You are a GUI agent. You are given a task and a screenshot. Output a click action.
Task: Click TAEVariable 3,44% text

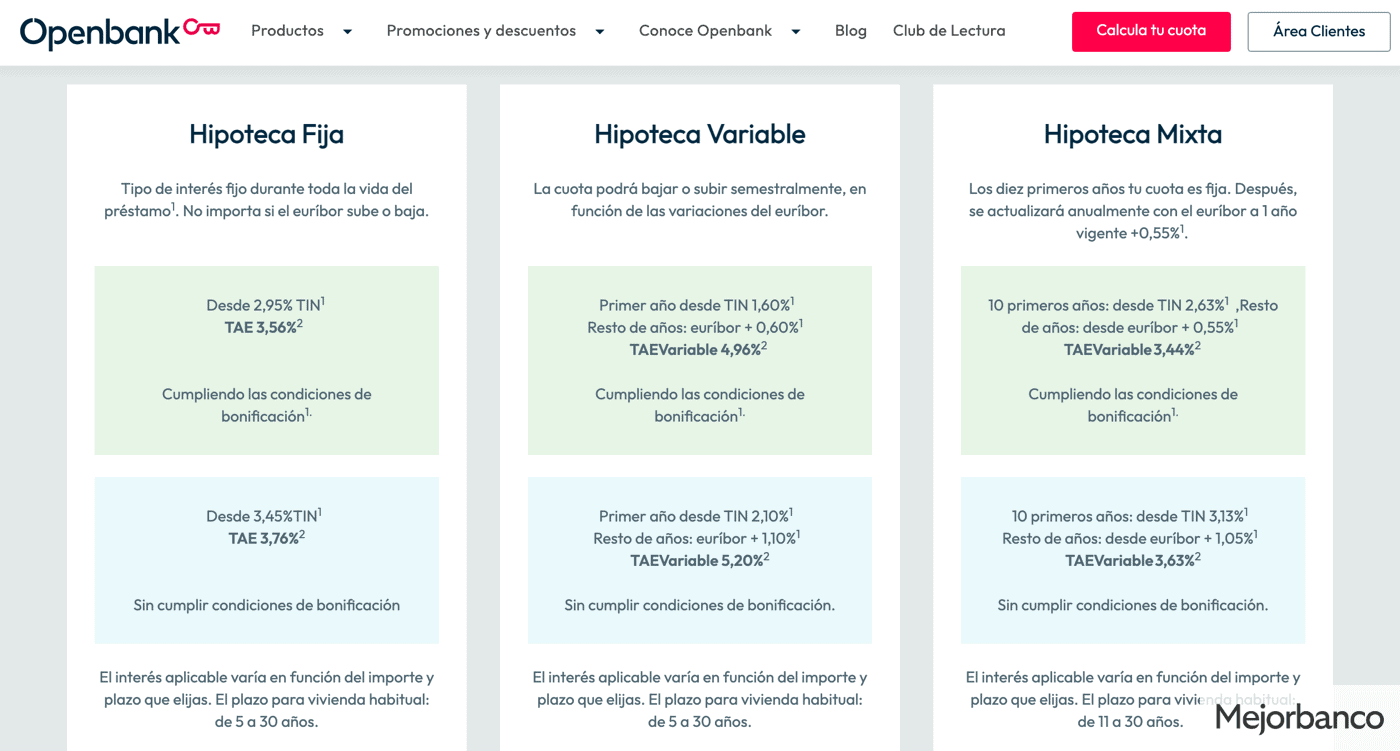[1133, 349]
